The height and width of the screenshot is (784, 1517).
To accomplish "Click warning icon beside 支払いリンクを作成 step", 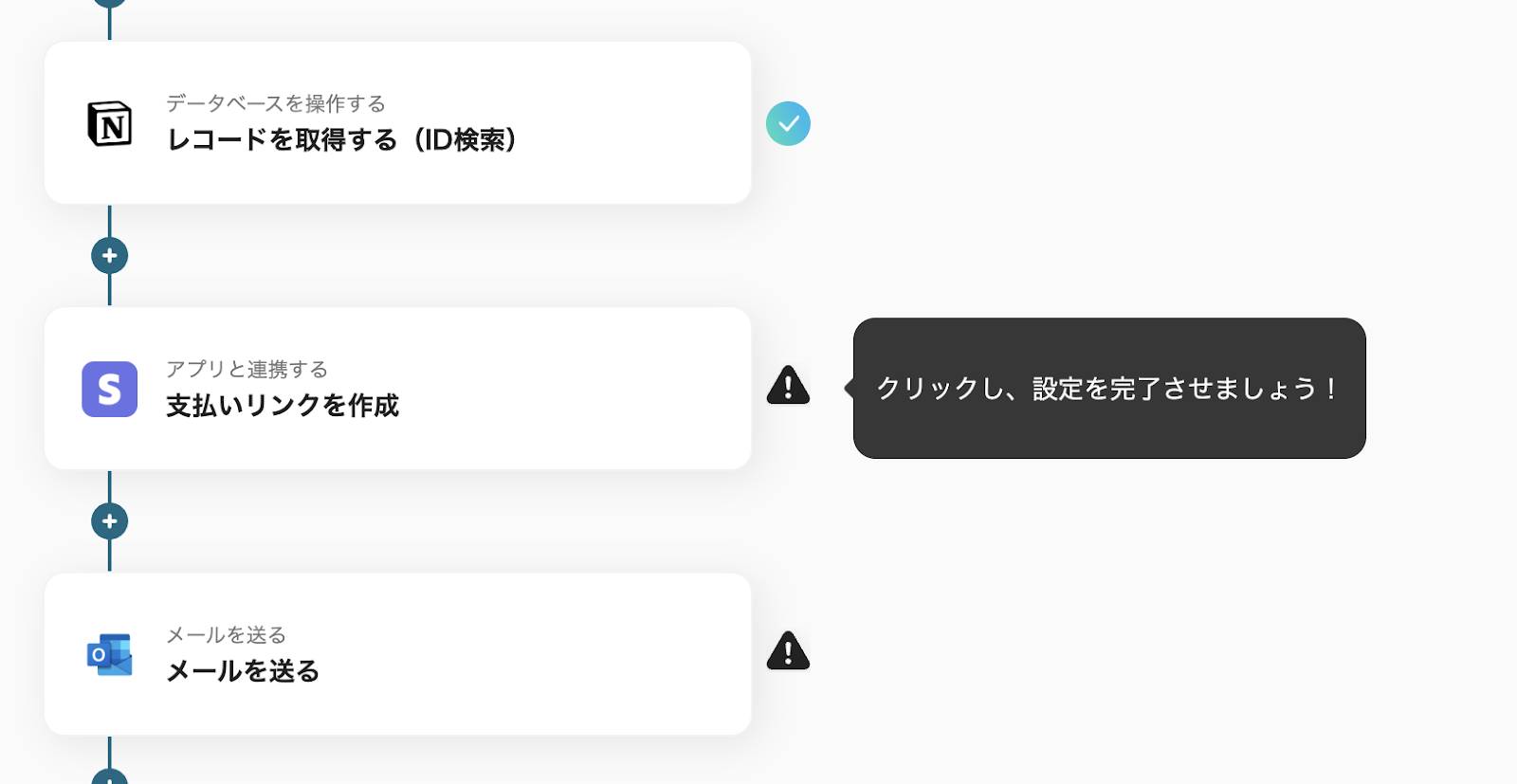I will pos(788,386).
